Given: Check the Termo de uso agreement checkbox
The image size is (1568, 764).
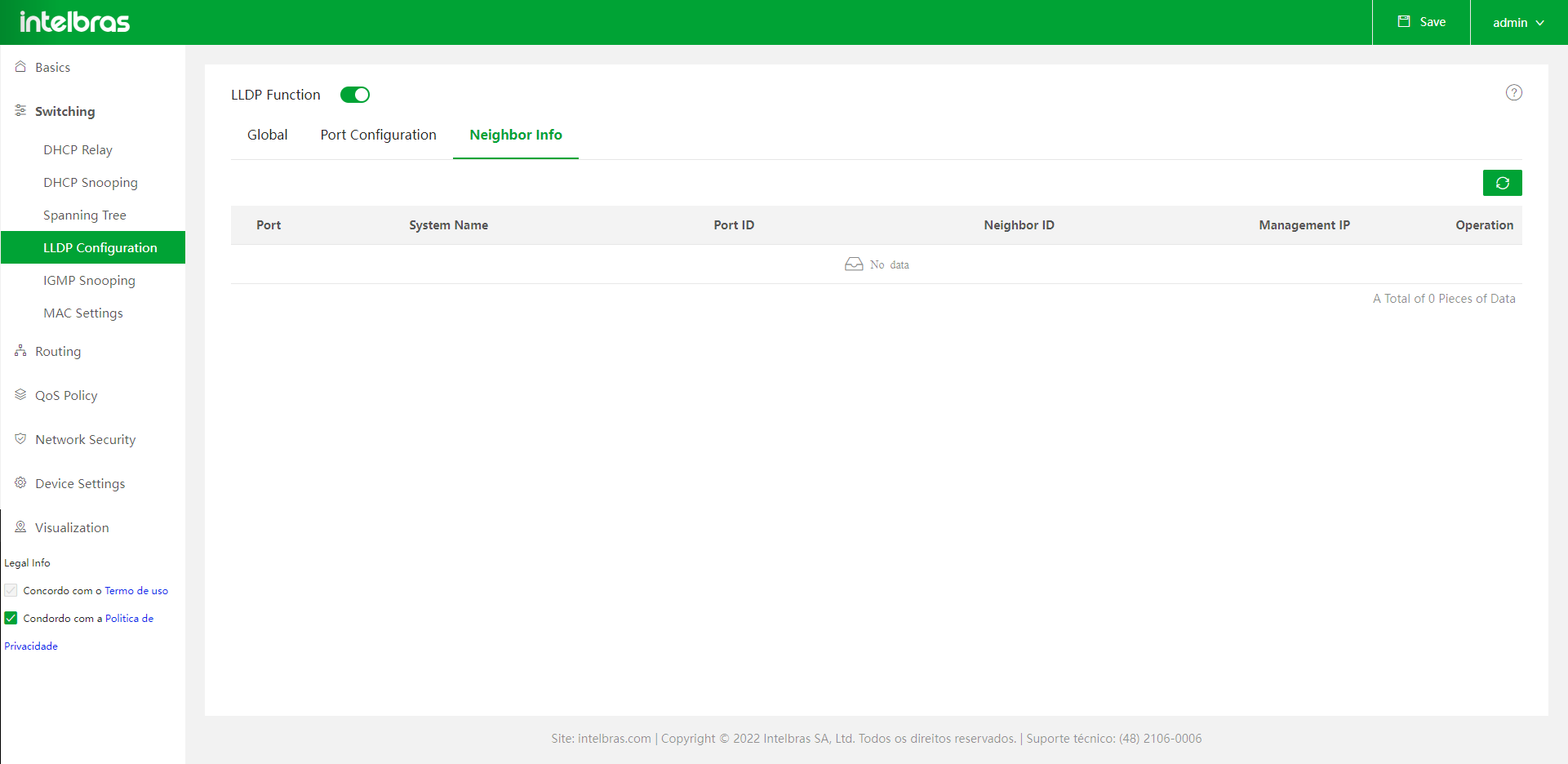Looking at the screenshot, I should (x=11, y=590).
